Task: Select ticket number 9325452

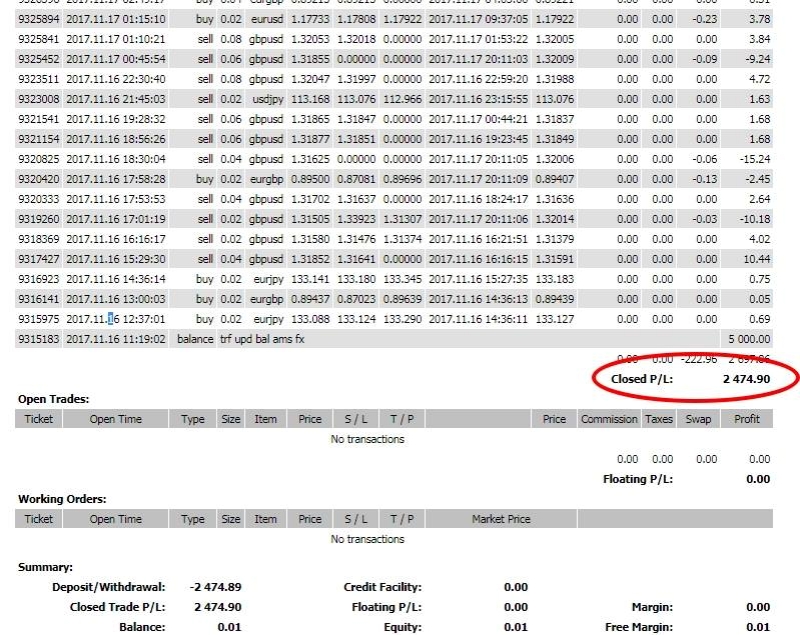Action: click(39, 59)
